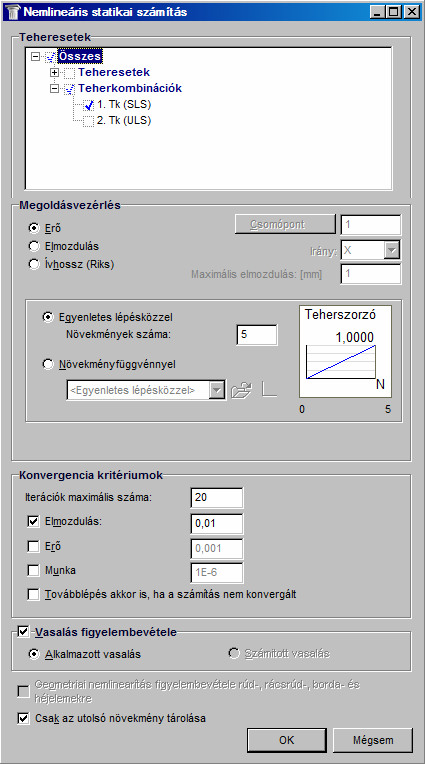Collapse the Összes root tree node
This screenshot has height=764, width=425.
click(35, 57)
